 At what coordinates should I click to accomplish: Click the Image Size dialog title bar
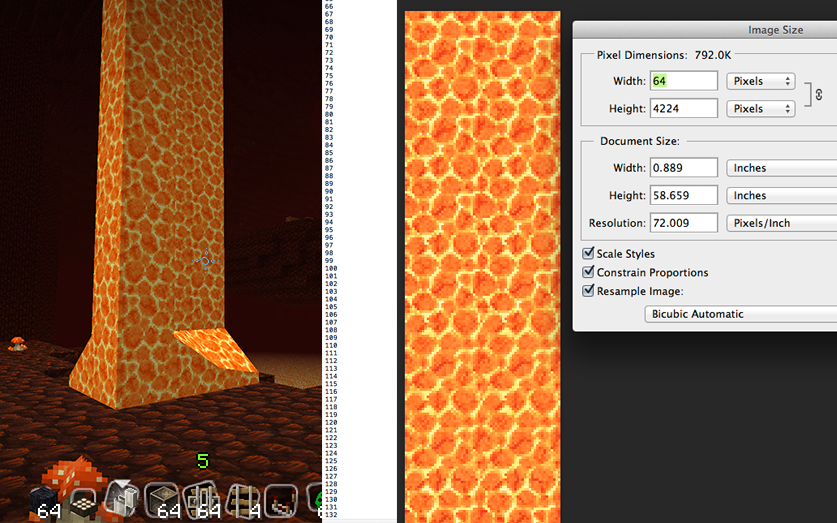pos(705,30)
